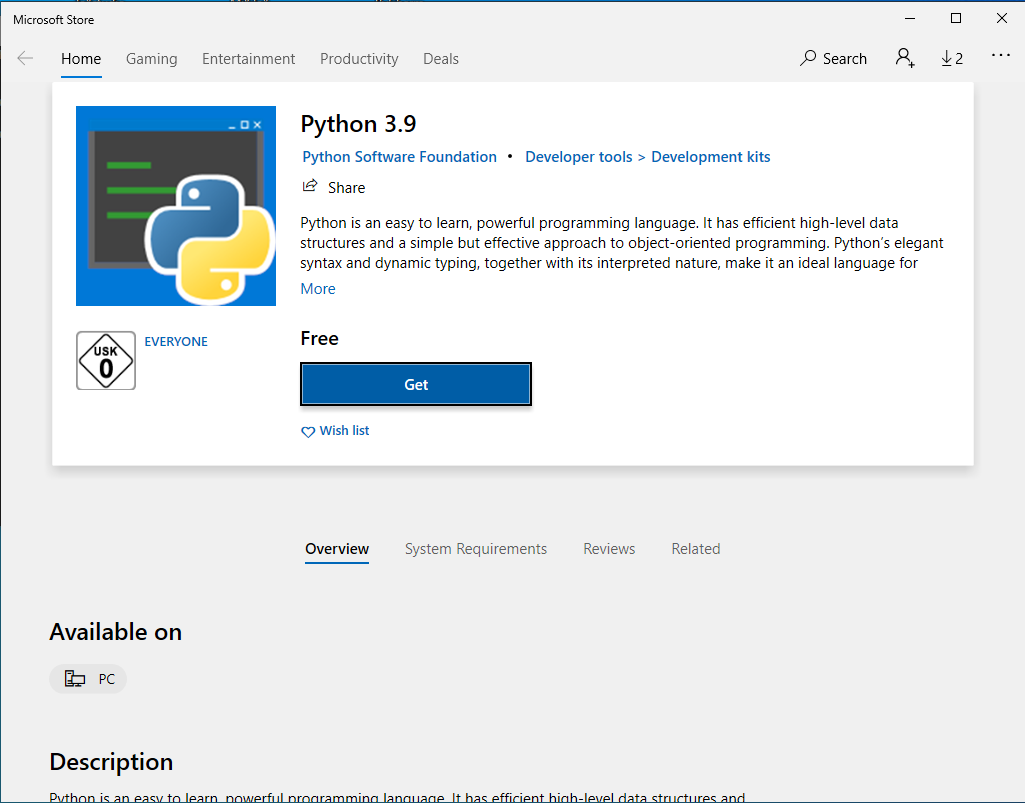This screenshot has height=803, width=1025.
Task: Open the Search magnifier
Action: pos(808,58)
